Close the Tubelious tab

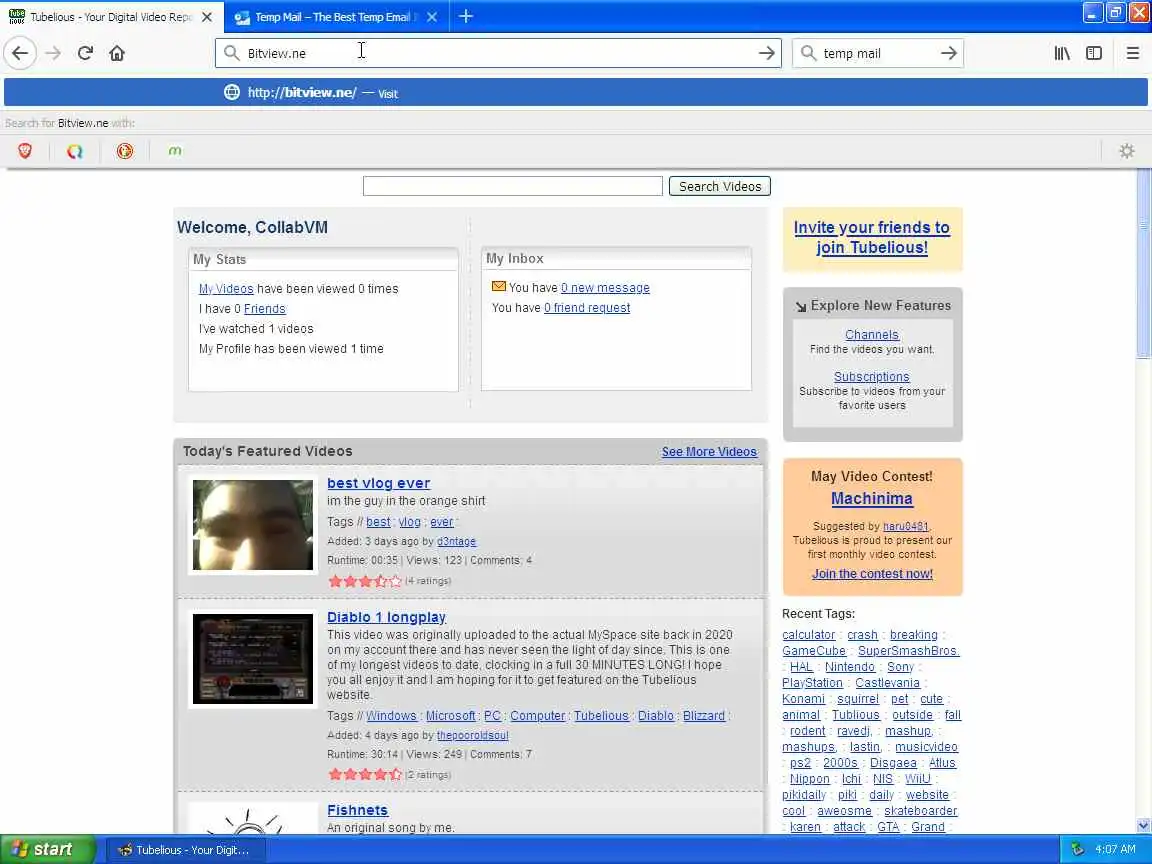click(x=207, y=16)
